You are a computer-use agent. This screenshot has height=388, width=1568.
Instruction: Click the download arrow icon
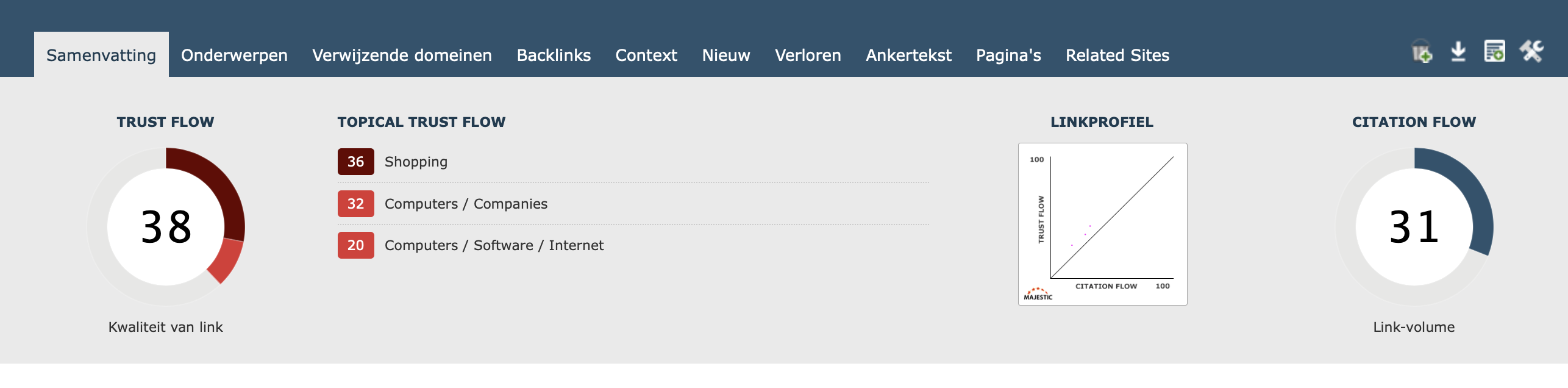(1458, 51)
